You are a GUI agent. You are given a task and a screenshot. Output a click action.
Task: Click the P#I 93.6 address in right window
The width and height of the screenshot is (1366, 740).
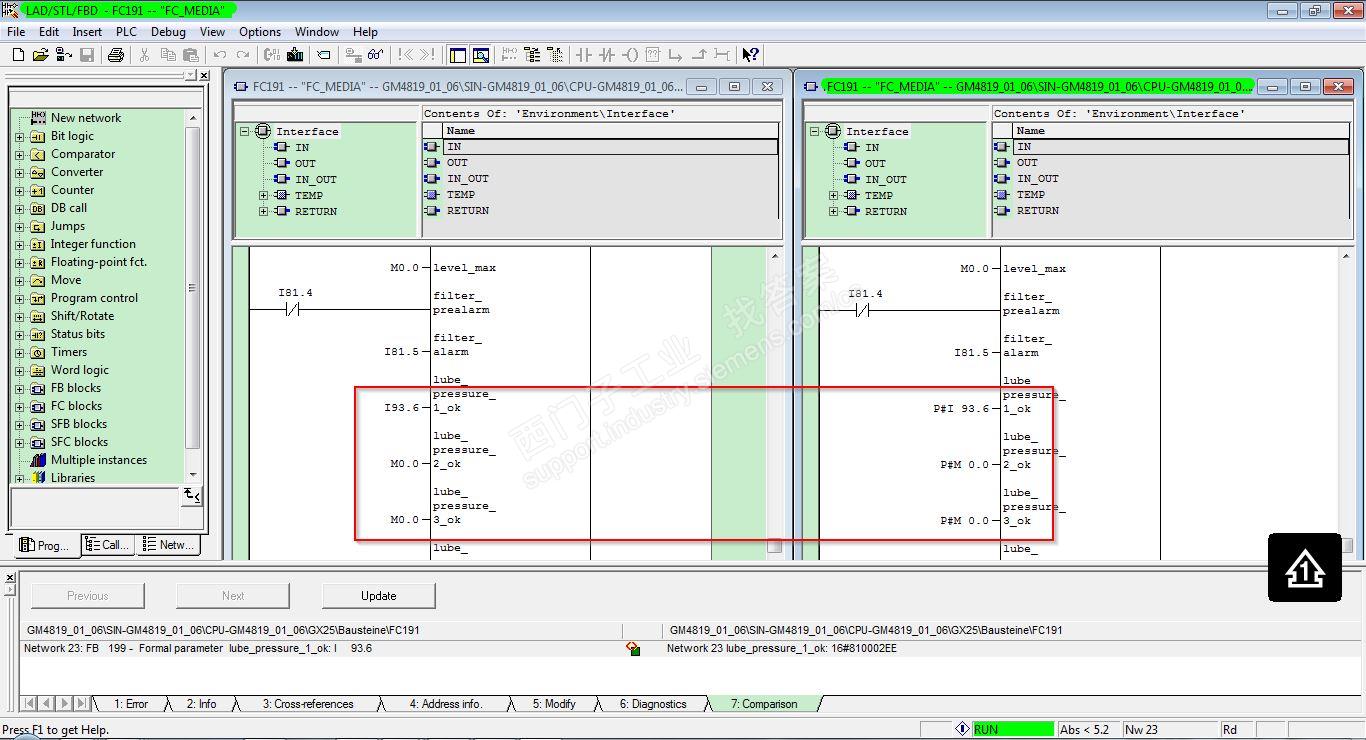click(961, 409)
